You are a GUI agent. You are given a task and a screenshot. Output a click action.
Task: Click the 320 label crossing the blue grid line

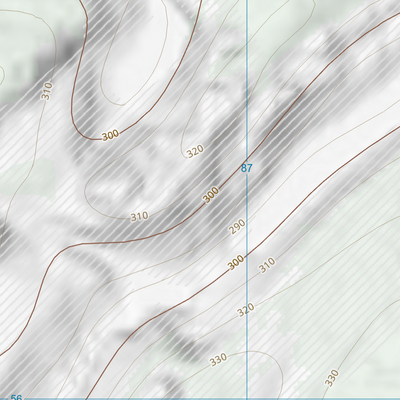click(x=246, y=310)
